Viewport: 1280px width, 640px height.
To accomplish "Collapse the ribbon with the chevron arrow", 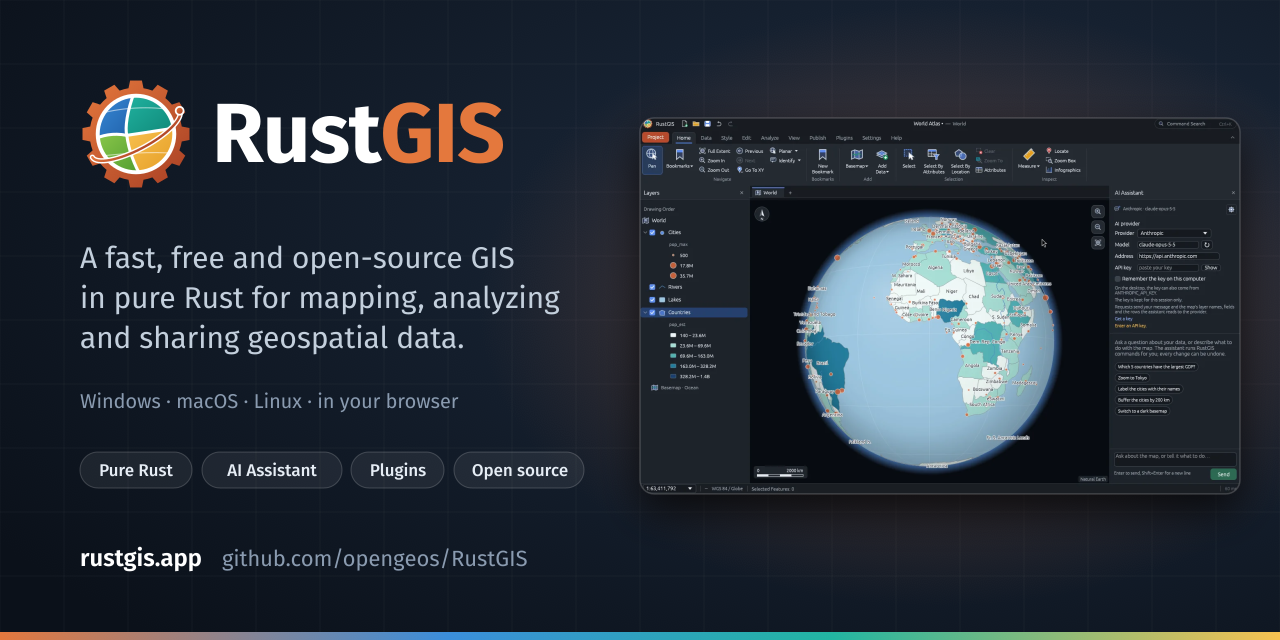I will pyautogui.click(x=1232, y=137).
